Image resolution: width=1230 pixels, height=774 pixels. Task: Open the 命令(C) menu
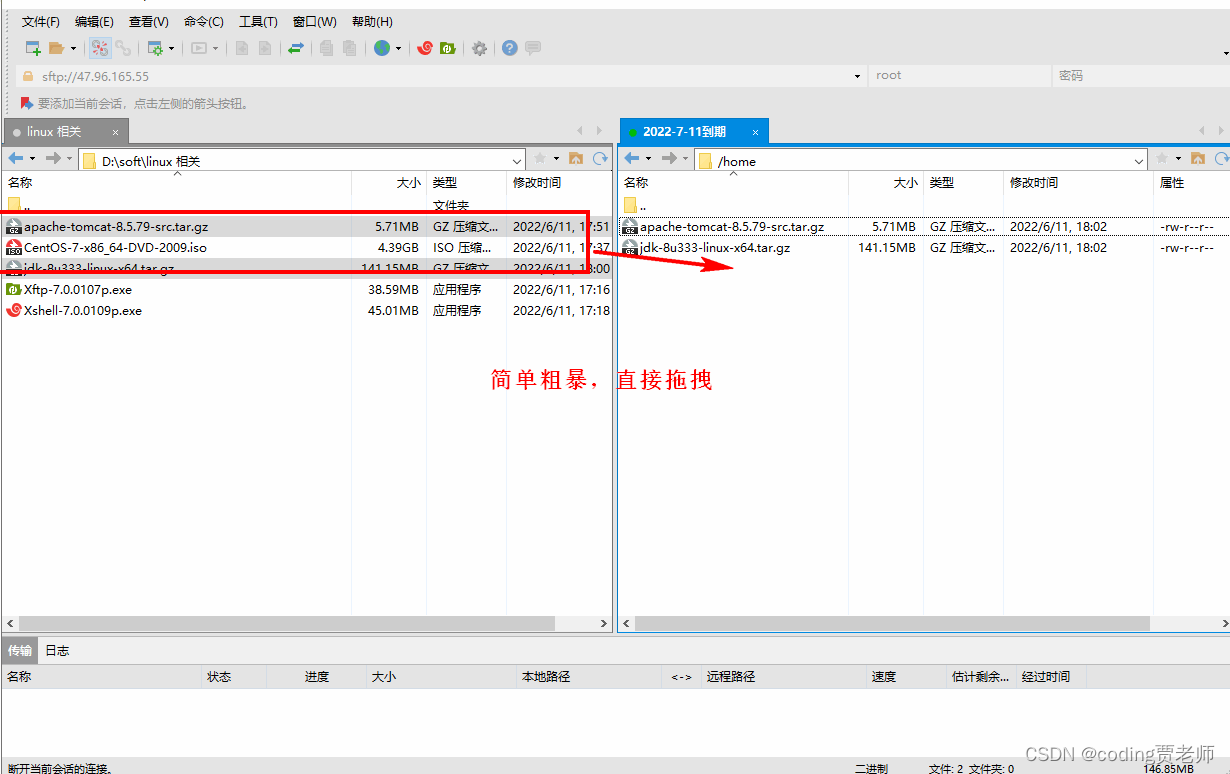(x=204, y=22)
